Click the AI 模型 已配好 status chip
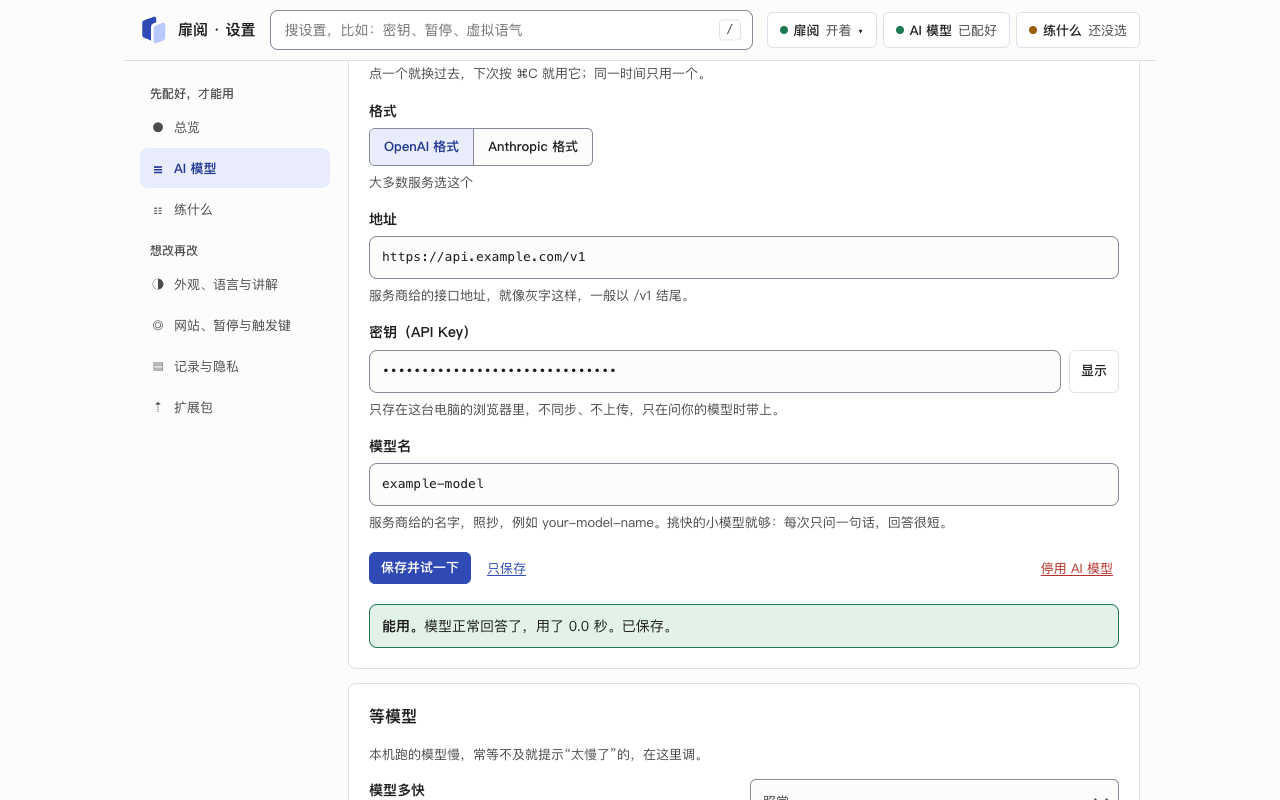Screen dimensions: 1280x800 (x=946, y=30)
